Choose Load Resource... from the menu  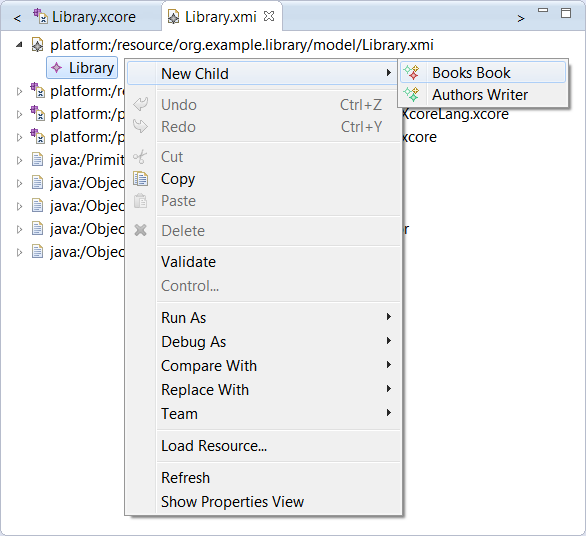263,446
